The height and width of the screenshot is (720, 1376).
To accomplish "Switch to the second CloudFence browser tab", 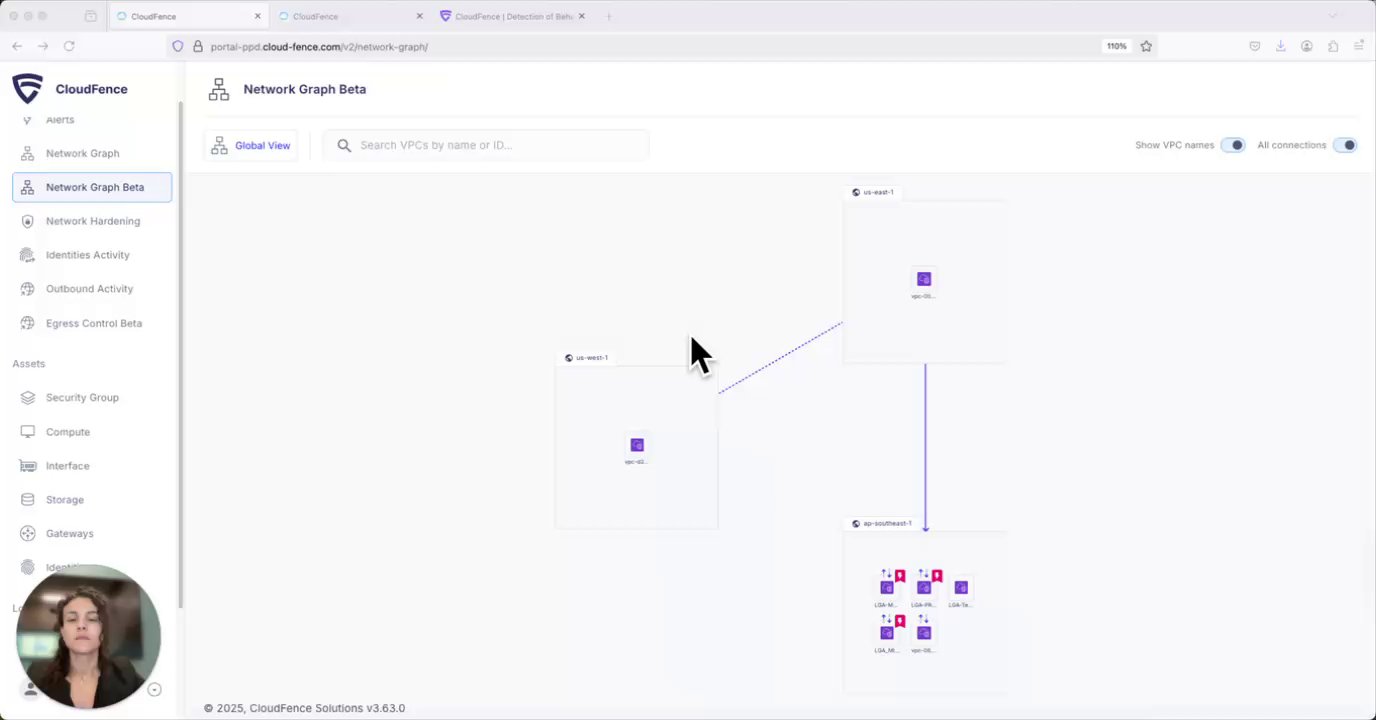I will [350, 16].
